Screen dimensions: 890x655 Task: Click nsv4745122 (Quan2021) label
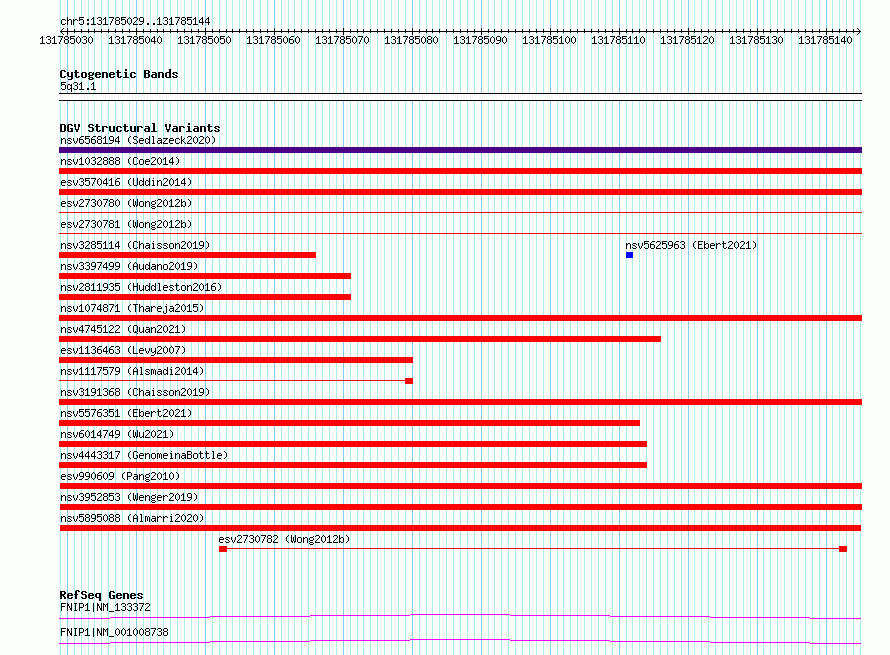click(x=123, y=329)
